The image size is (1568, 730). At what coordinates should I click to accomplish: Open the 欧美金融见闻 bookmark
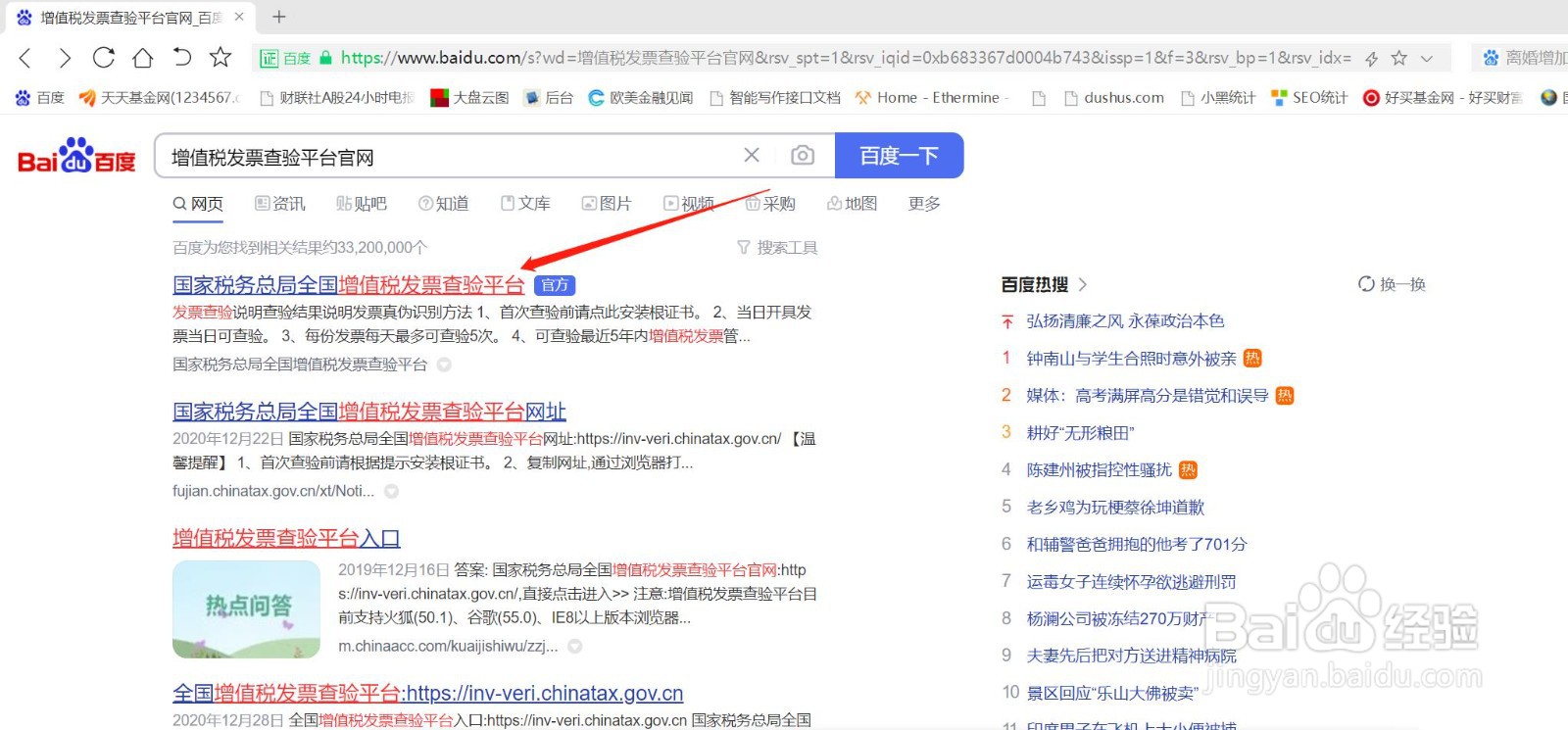tap(640, 97)
